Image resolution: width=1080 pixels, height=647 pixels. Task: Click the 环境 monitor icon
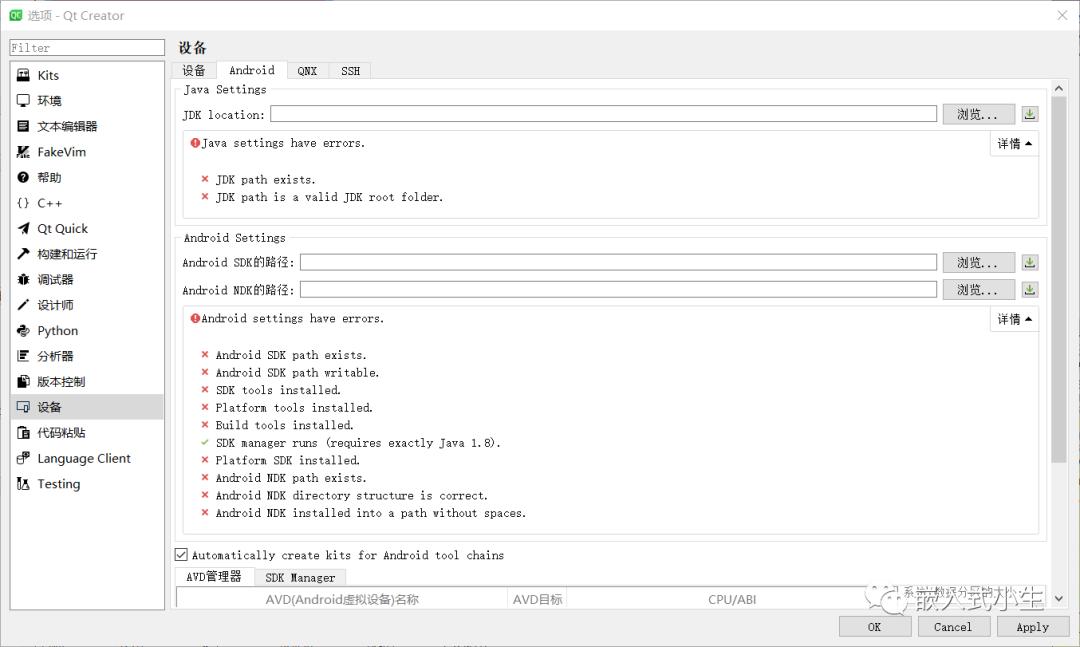[x=23, y=101]
